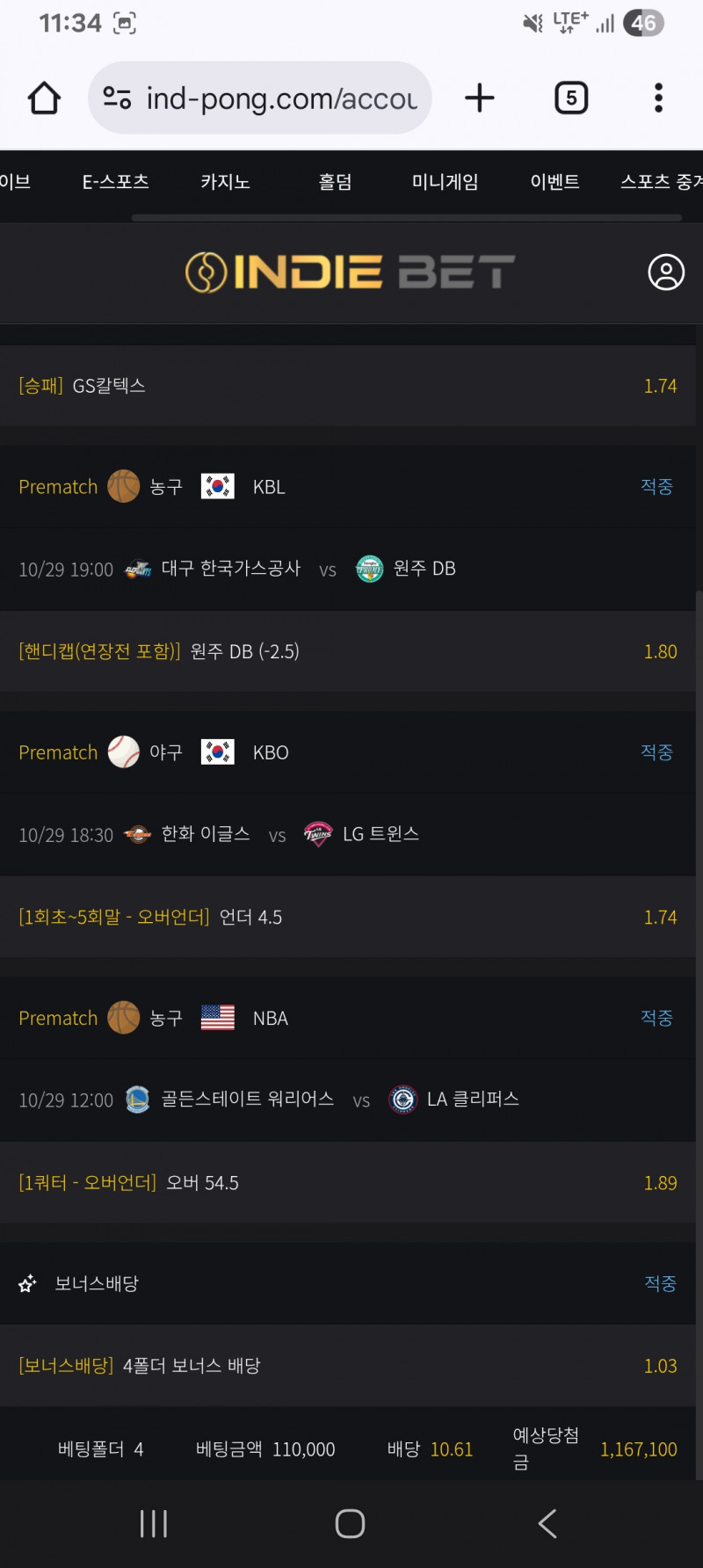Open the 홀덤 menu tab
703x1568 pixels.
pos(335,182)
